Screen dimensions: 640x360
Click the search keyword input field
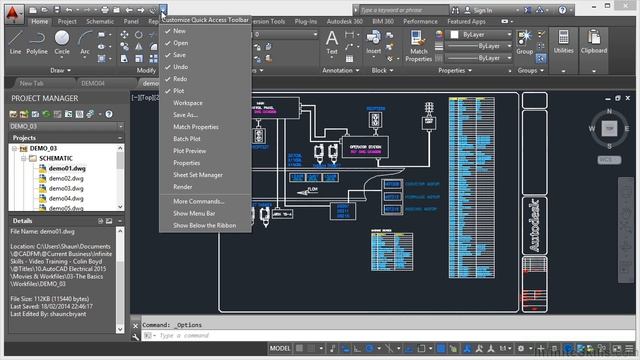[403, 10]
